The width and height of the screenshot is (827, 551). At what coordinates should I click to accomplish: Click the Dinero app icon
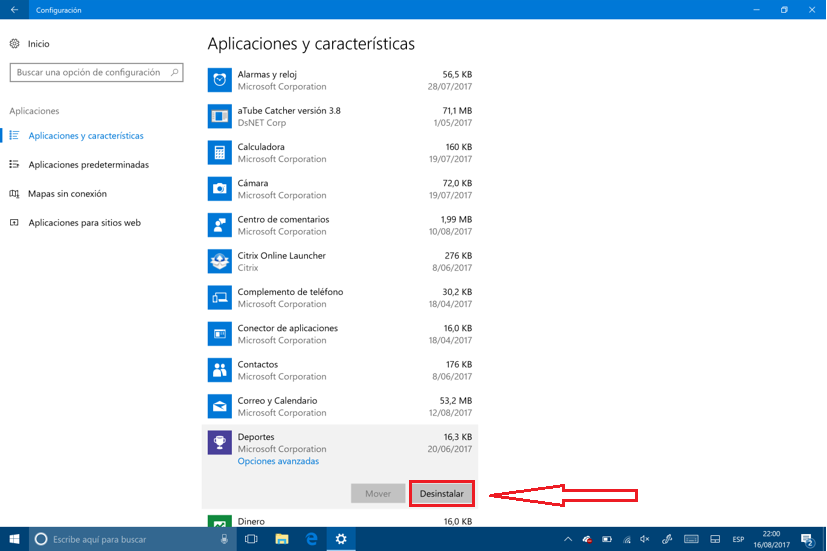point(219,521)
